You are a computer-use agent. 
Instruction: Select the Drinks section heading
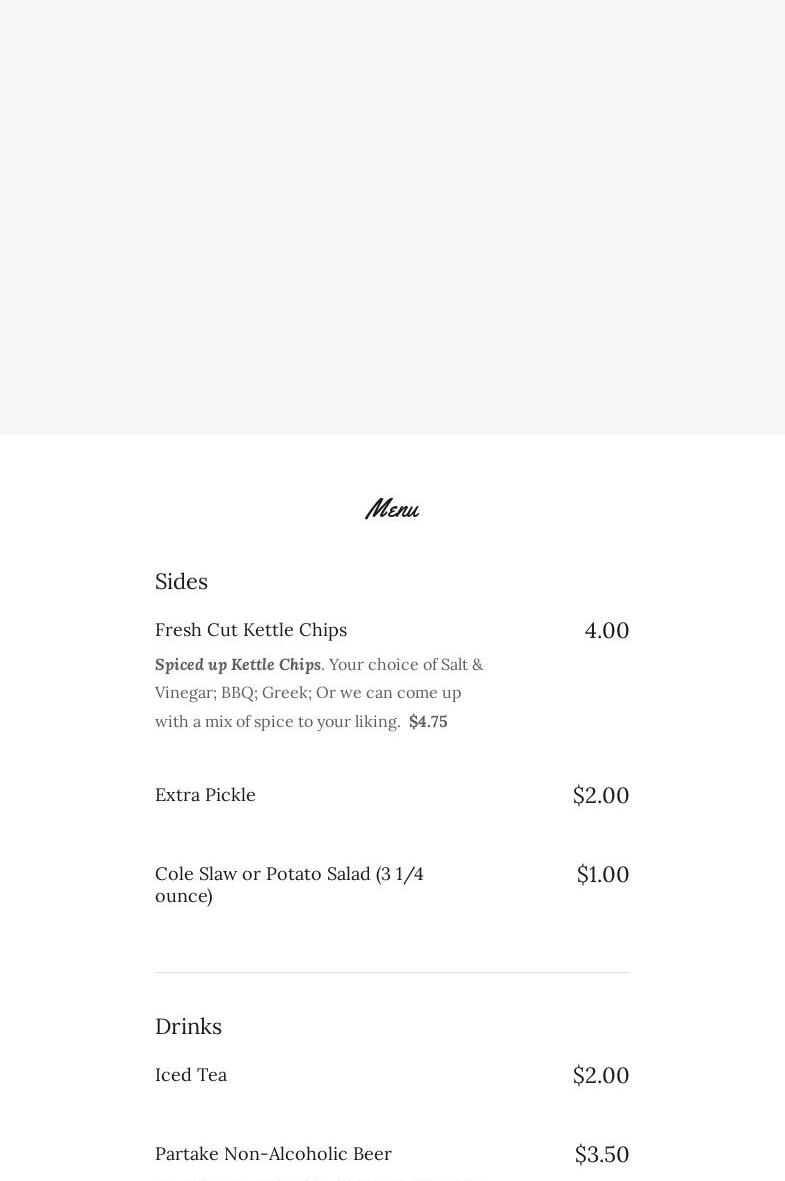pyautogui.click(x=188, y=1026)
